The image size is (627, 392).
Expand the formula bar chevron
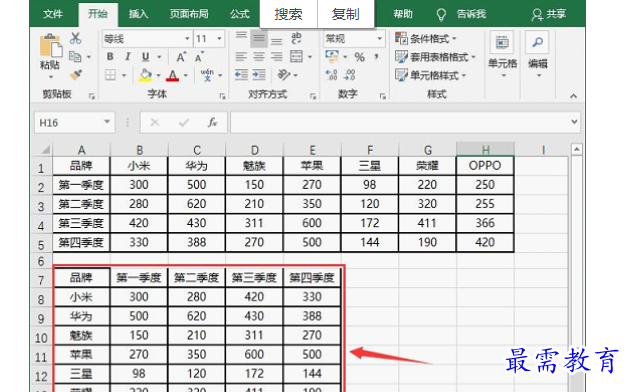574,122
